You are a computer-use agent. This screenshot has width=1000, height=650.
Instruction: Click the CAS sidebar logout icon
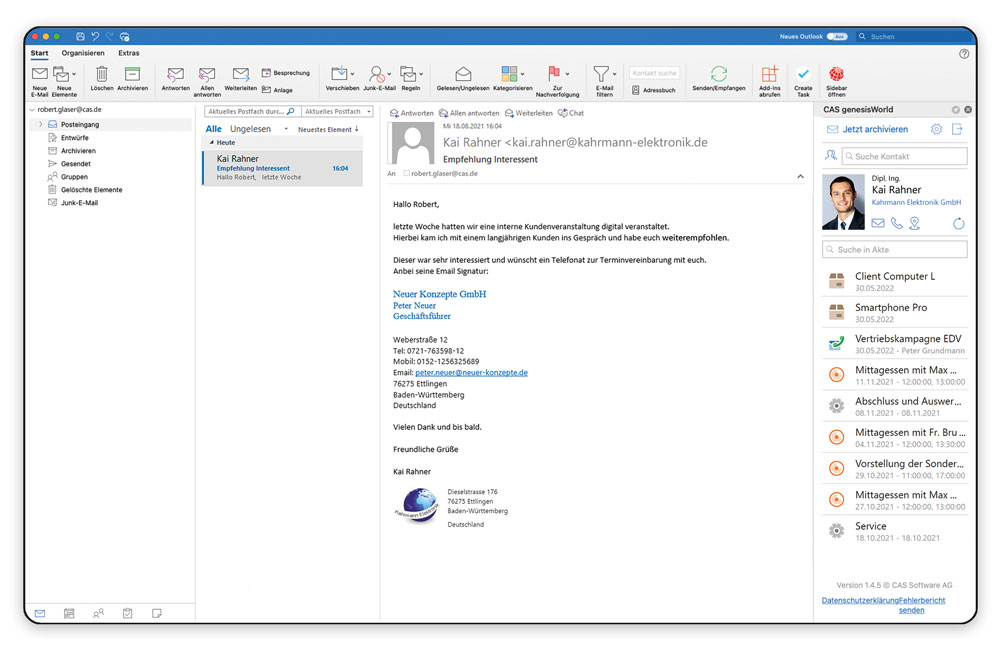(957, 129)
